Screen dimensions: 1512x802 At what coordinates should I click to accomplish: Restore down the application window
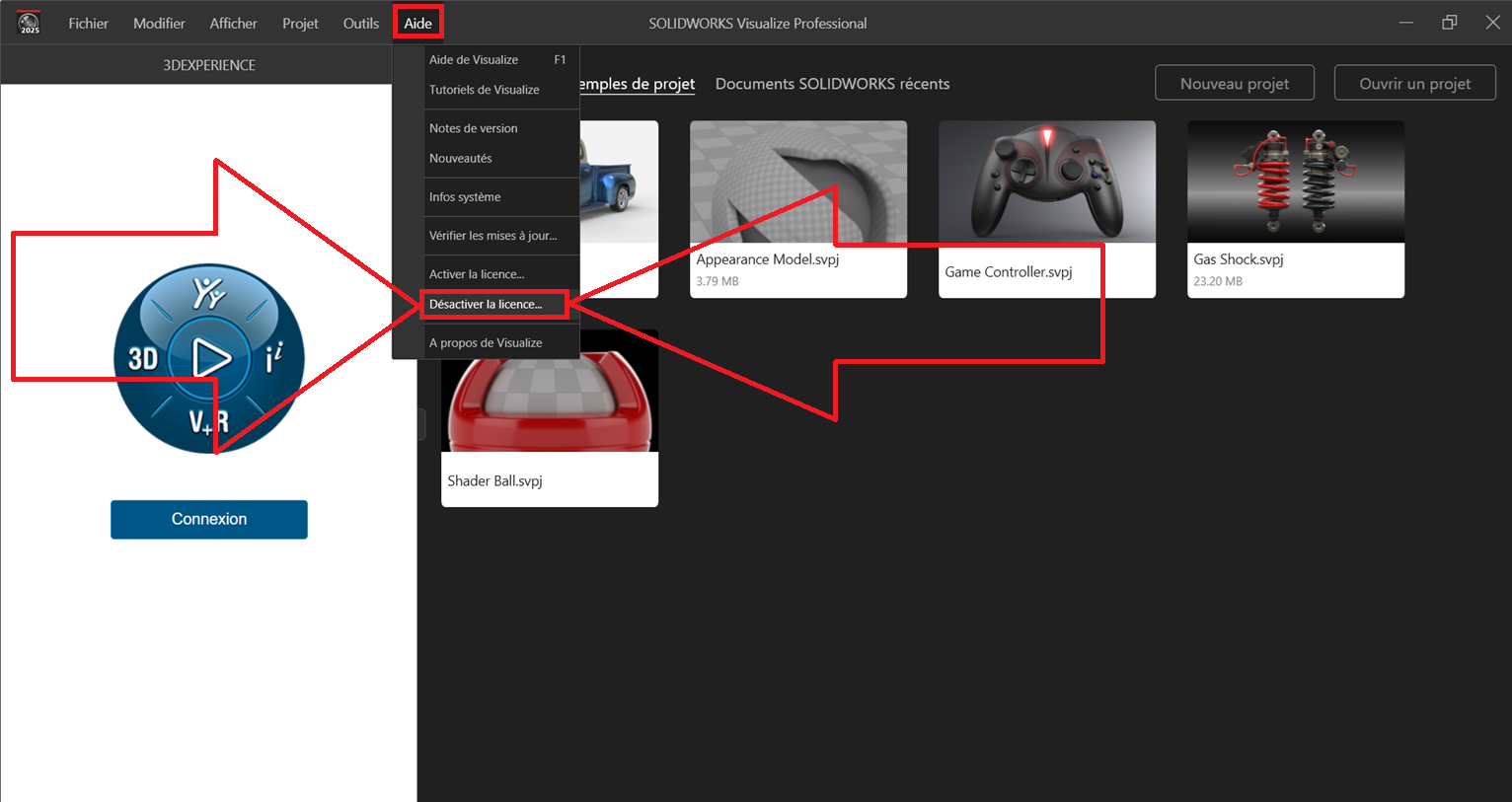[x=1449, y=23]
